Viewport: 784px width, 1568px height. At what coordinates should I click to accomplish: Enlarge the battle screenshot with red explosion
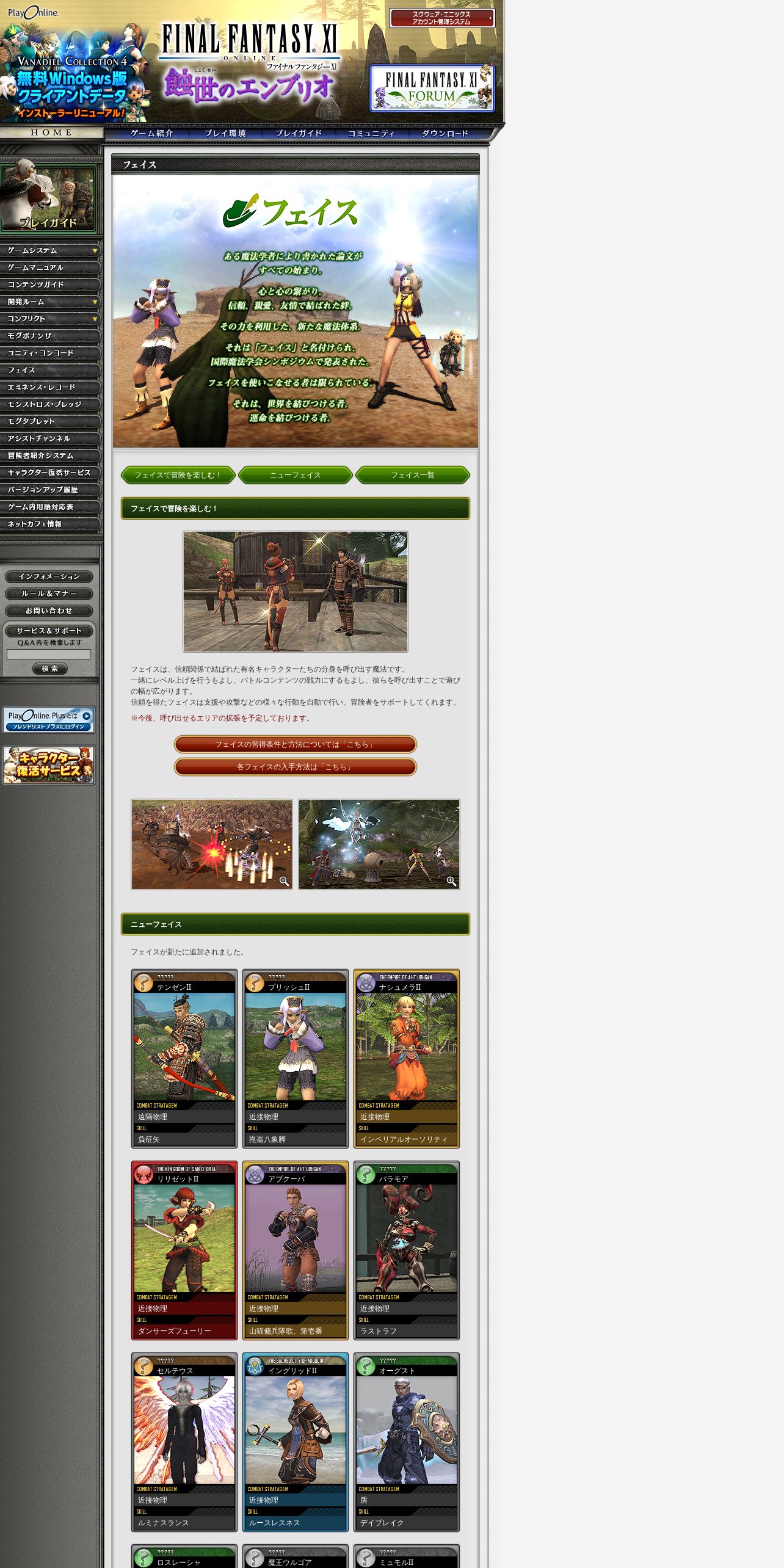[x=212, y=844]
